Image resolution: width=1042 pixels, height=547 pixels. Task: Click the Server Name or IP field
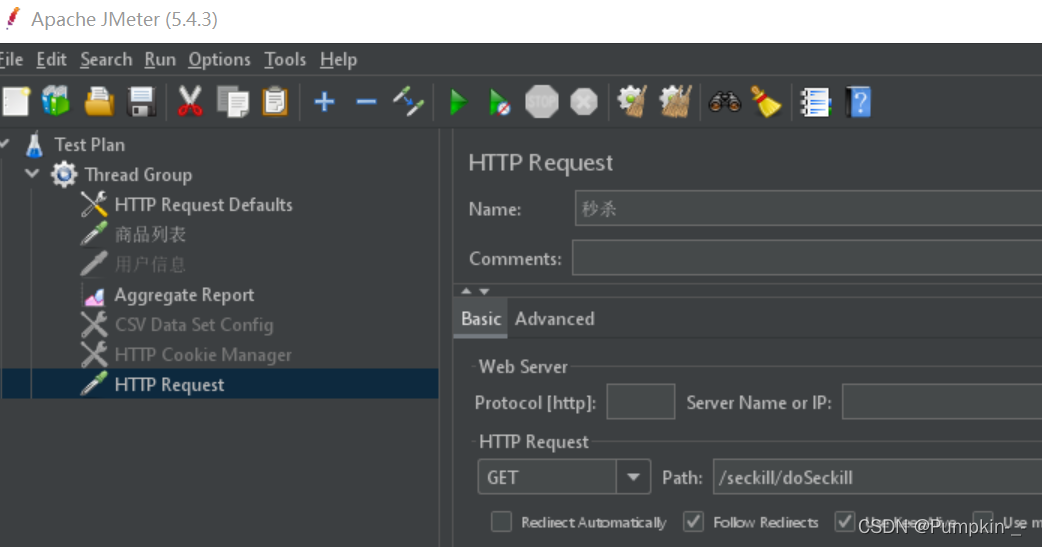point(942,402)
